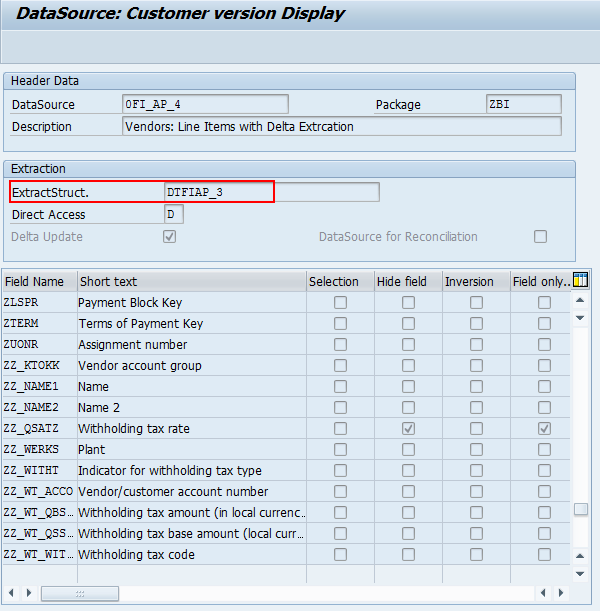Select the ZTERM field name cell

tap(39, 323)
